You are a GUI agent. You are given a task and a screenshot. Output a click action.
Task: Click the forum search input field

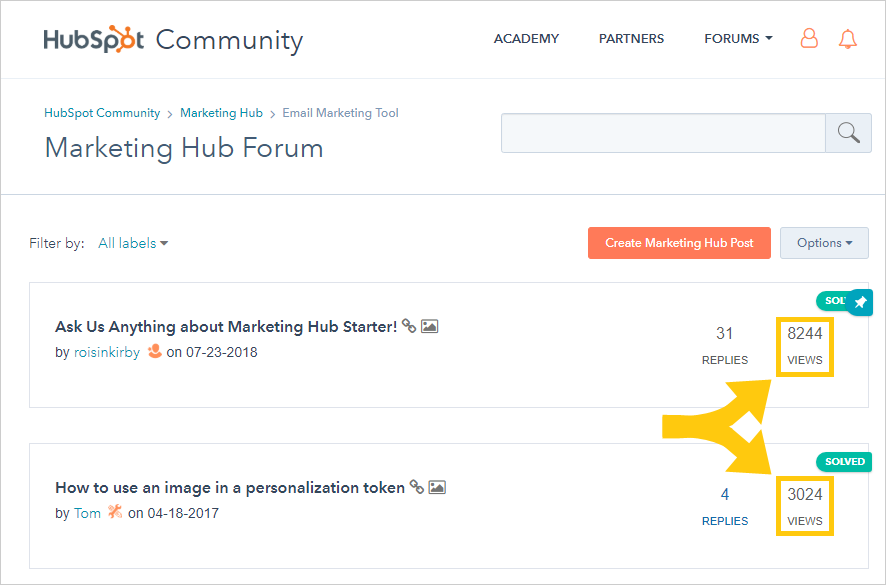(663, 133)
